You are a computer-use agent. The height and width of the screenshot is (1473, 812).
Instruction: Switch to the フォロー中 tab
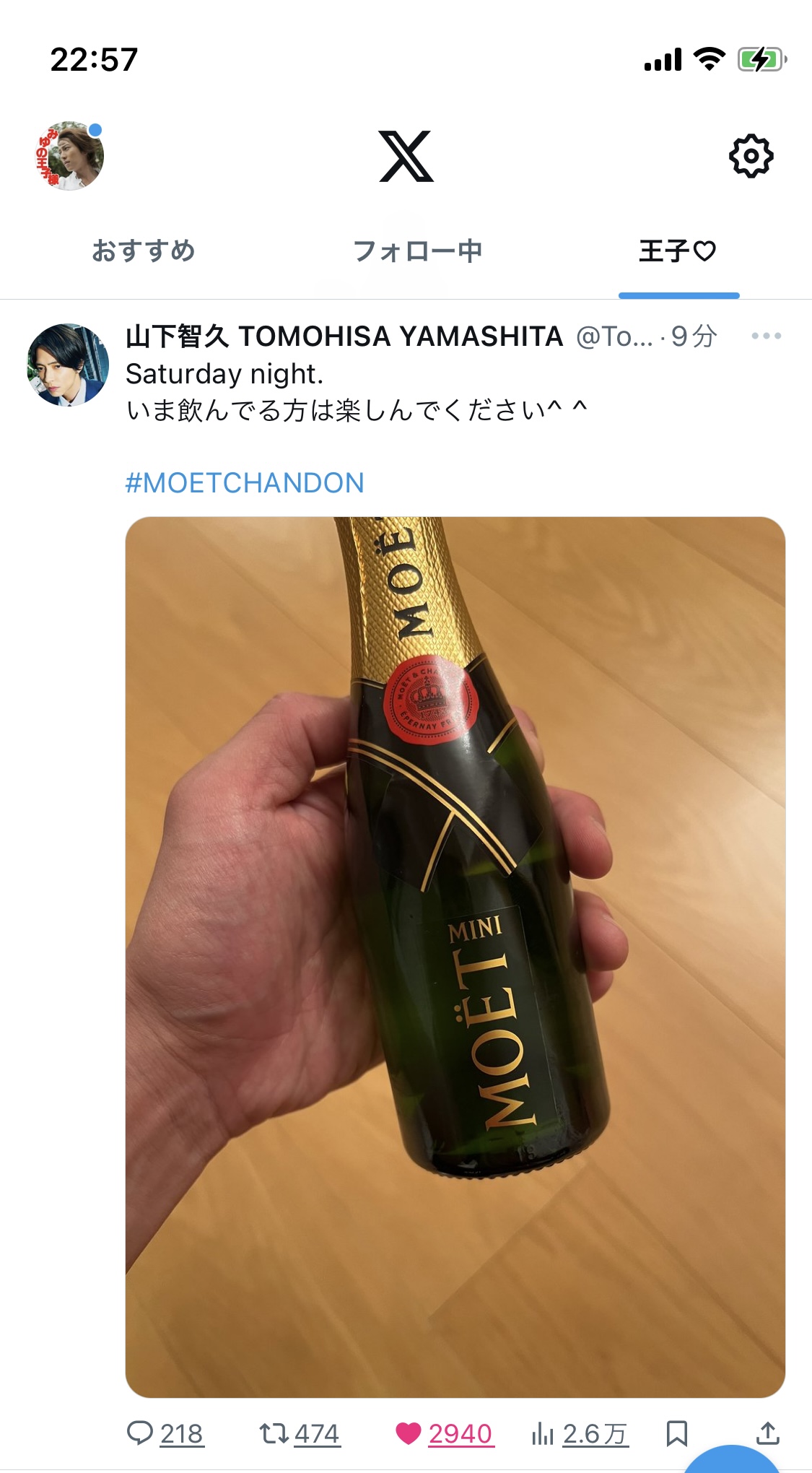pos(417,251)
